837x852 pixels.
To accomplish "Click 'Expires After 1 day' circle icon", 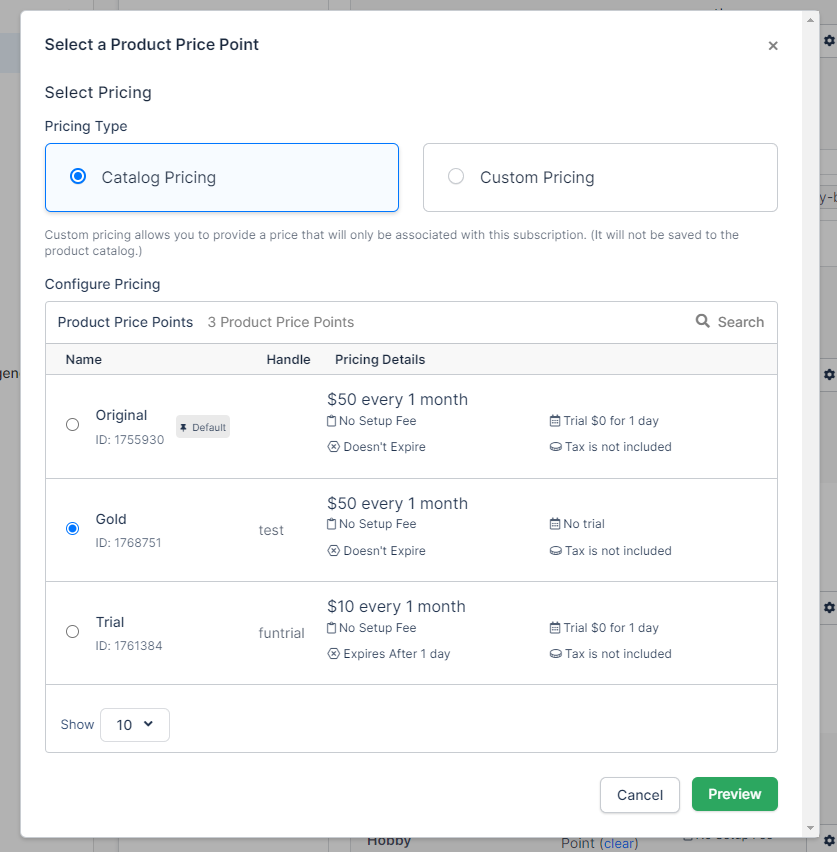I will 334,654.
